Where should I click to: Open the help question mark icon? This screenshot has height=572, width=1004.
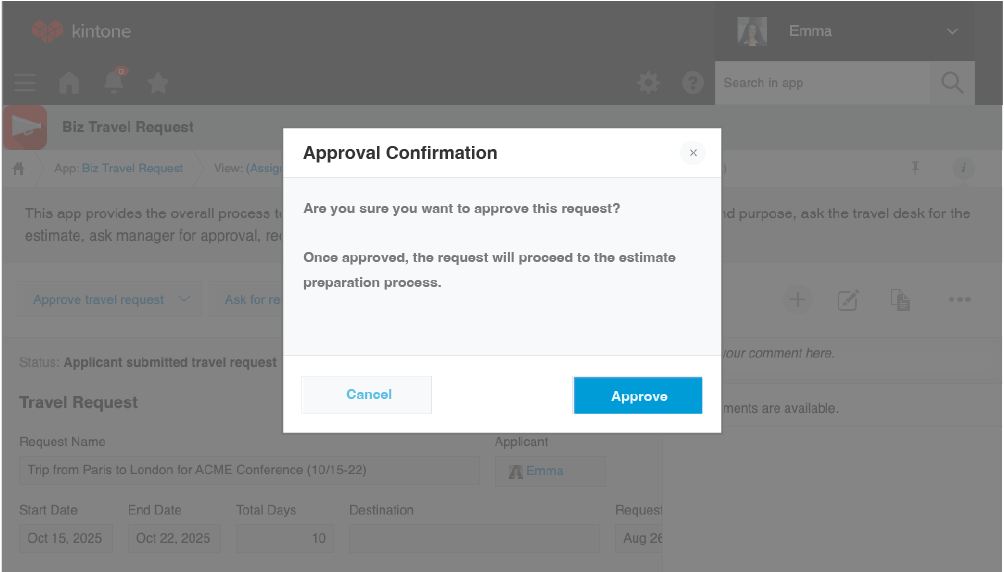pos(693,83)
